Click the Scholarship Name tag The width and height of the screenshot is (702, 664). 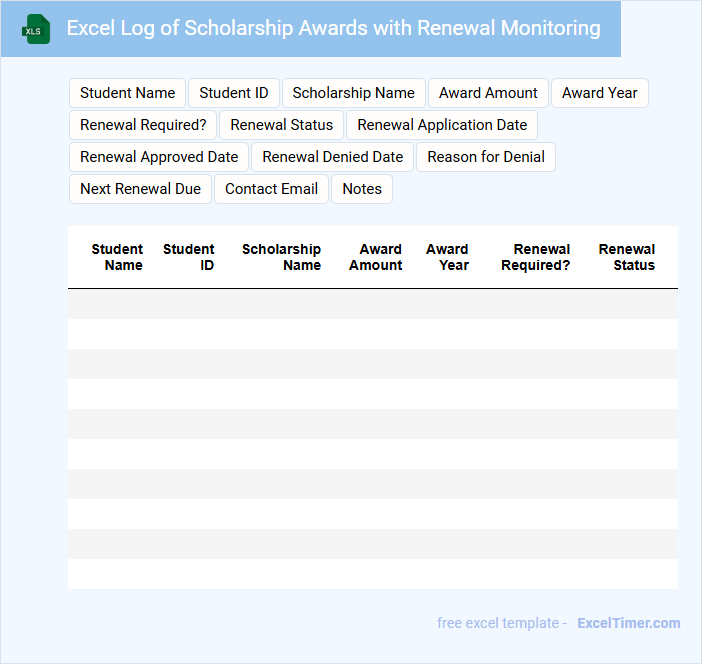tap(353, 93)
